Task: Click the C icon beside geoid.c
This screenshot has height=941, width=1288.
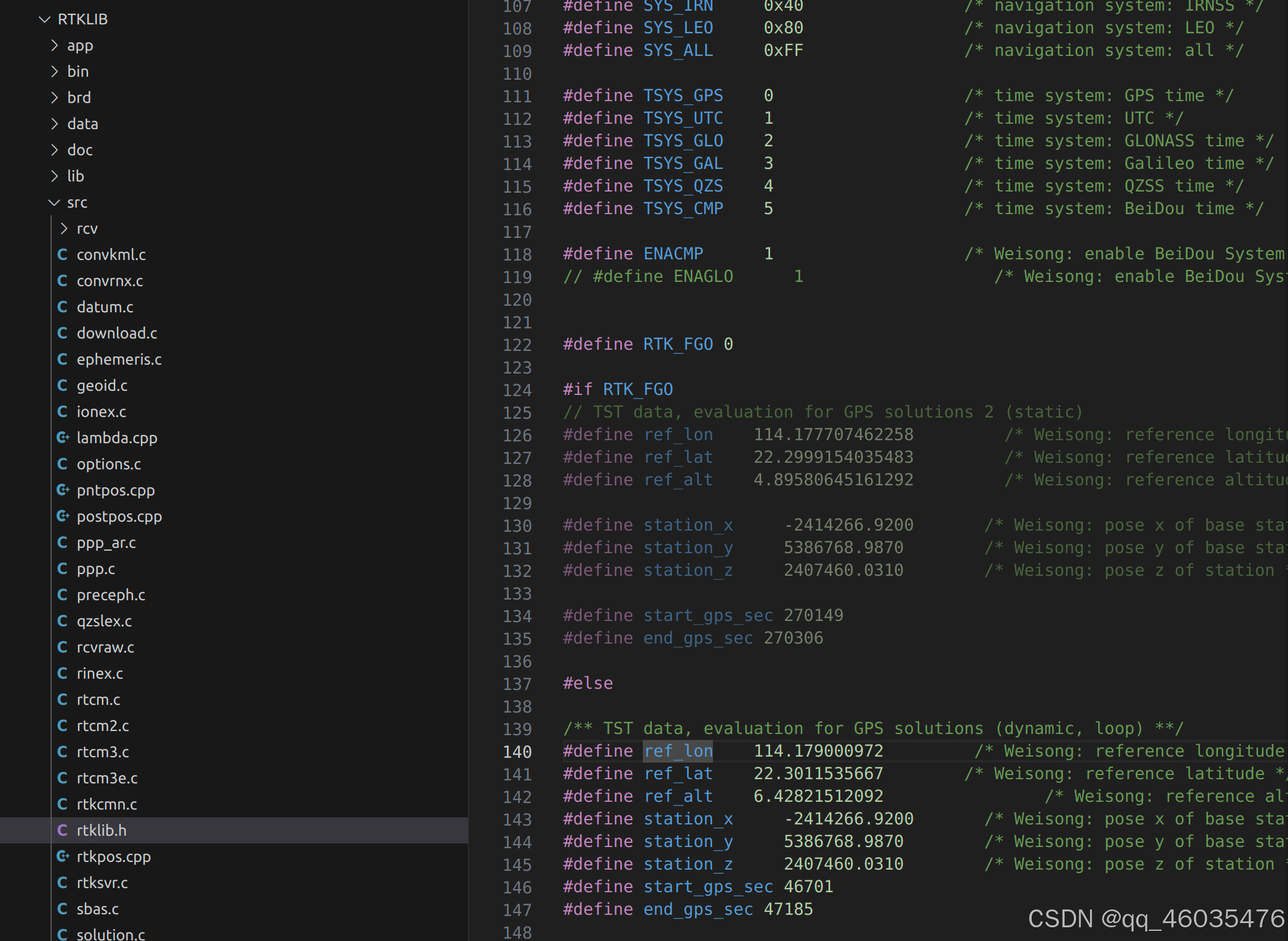Action: tap(63, 385)
